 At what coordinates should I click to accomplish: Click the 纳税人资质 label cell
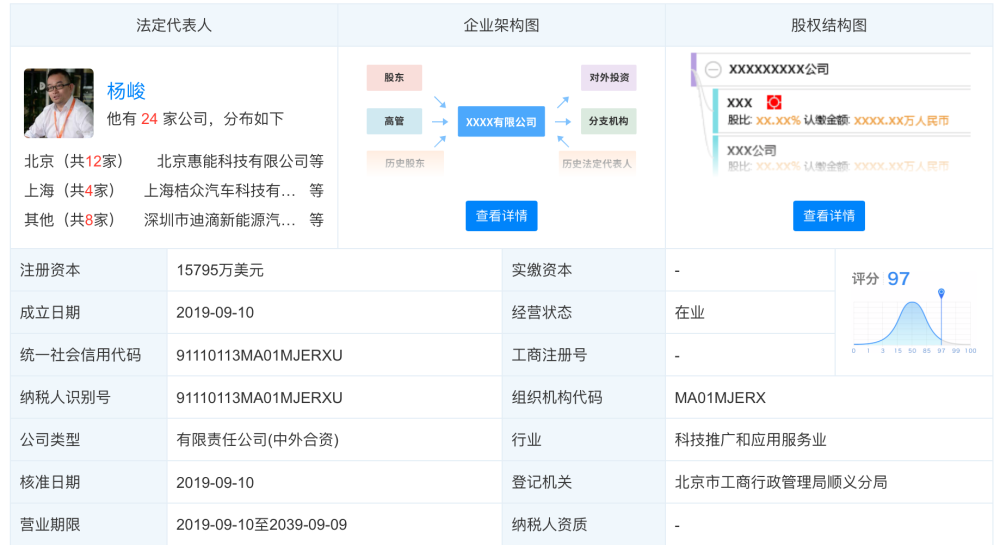pyautogui.click(x=584, y=525)
